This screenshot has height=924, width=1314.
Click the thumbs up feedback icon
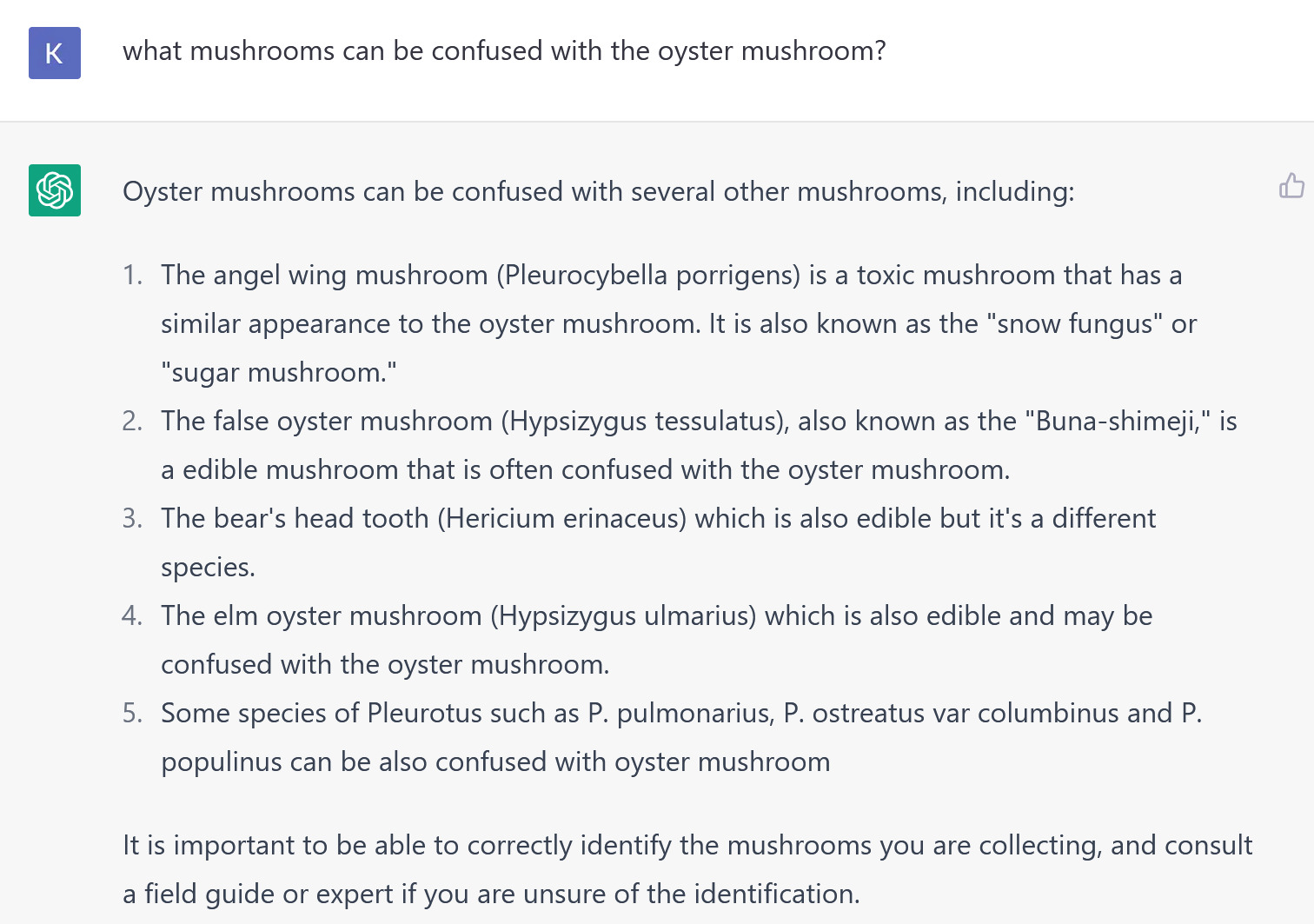(x=1291, y=185)
